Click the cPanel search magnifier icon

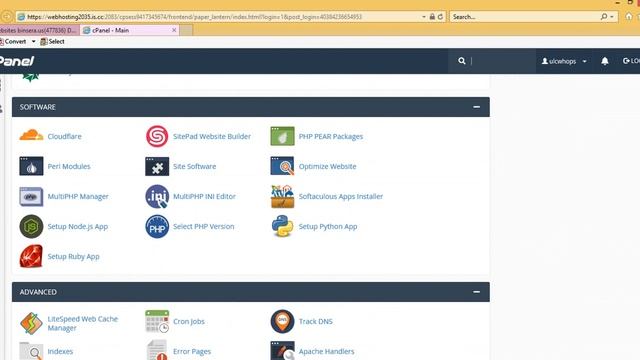click(x=462, y=61)
